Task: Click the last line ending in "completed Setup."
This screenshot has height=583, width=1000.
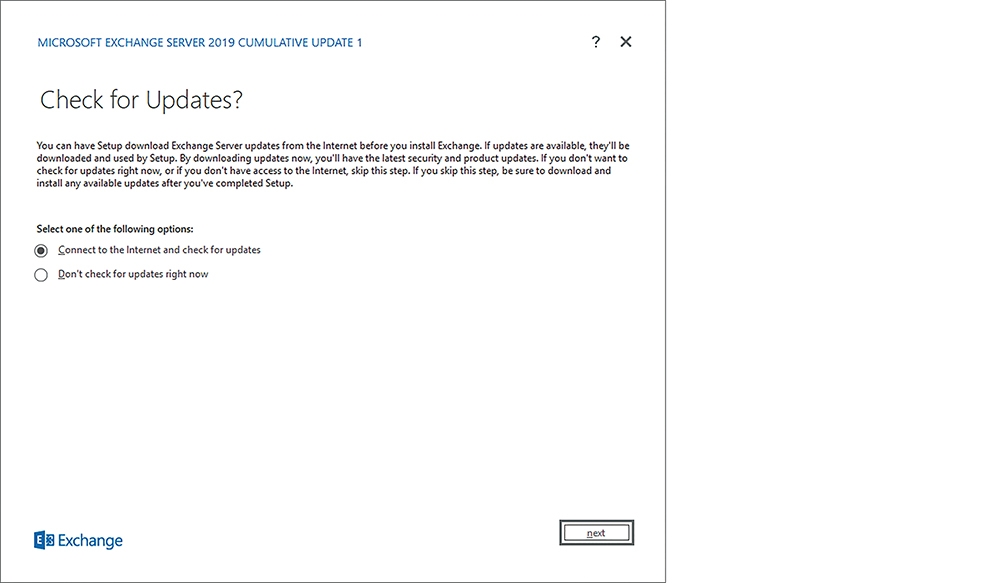Action: coord(165,183)
